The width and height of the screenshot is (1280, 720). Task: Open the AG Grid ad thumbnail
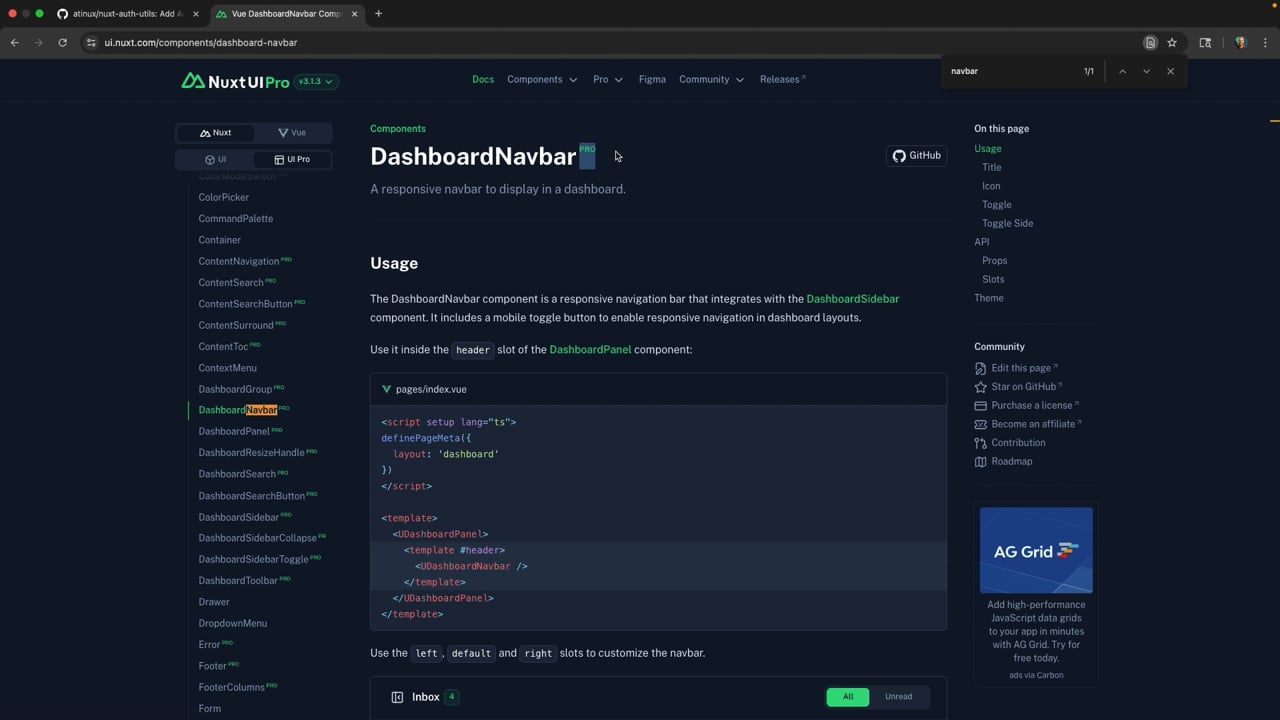1036,550
